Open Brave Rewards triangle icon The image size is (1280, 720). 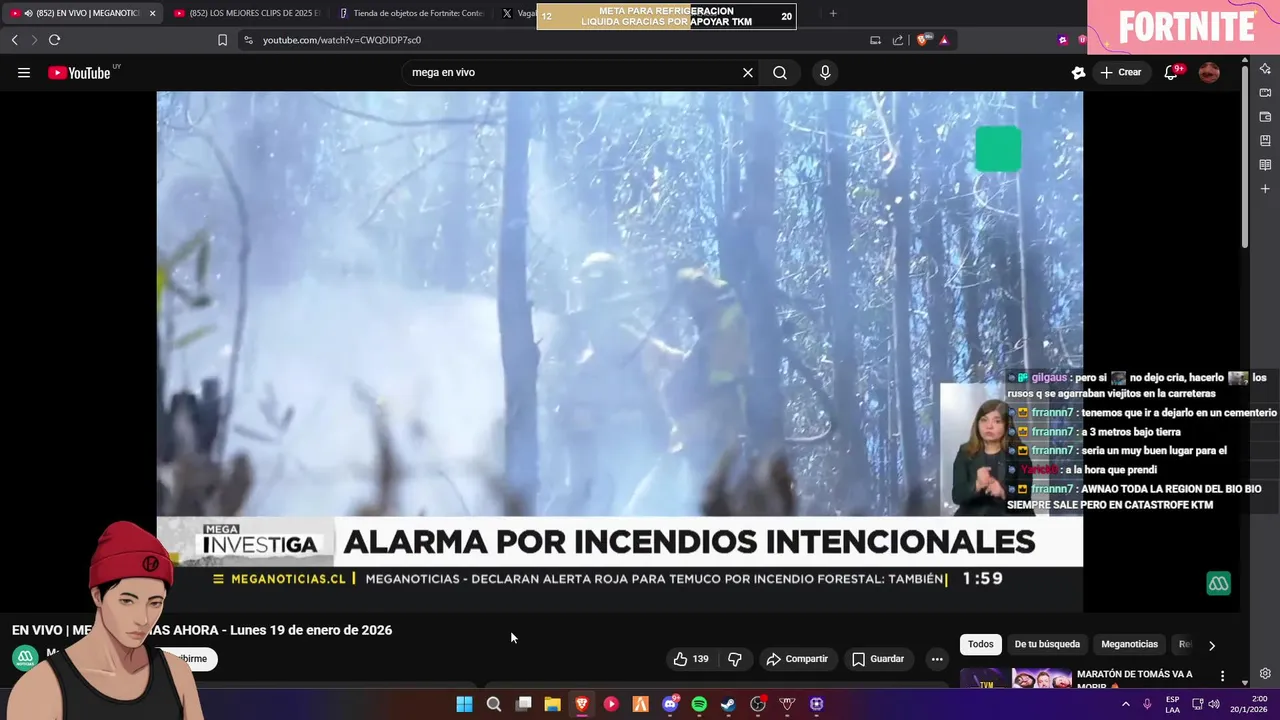944,40
